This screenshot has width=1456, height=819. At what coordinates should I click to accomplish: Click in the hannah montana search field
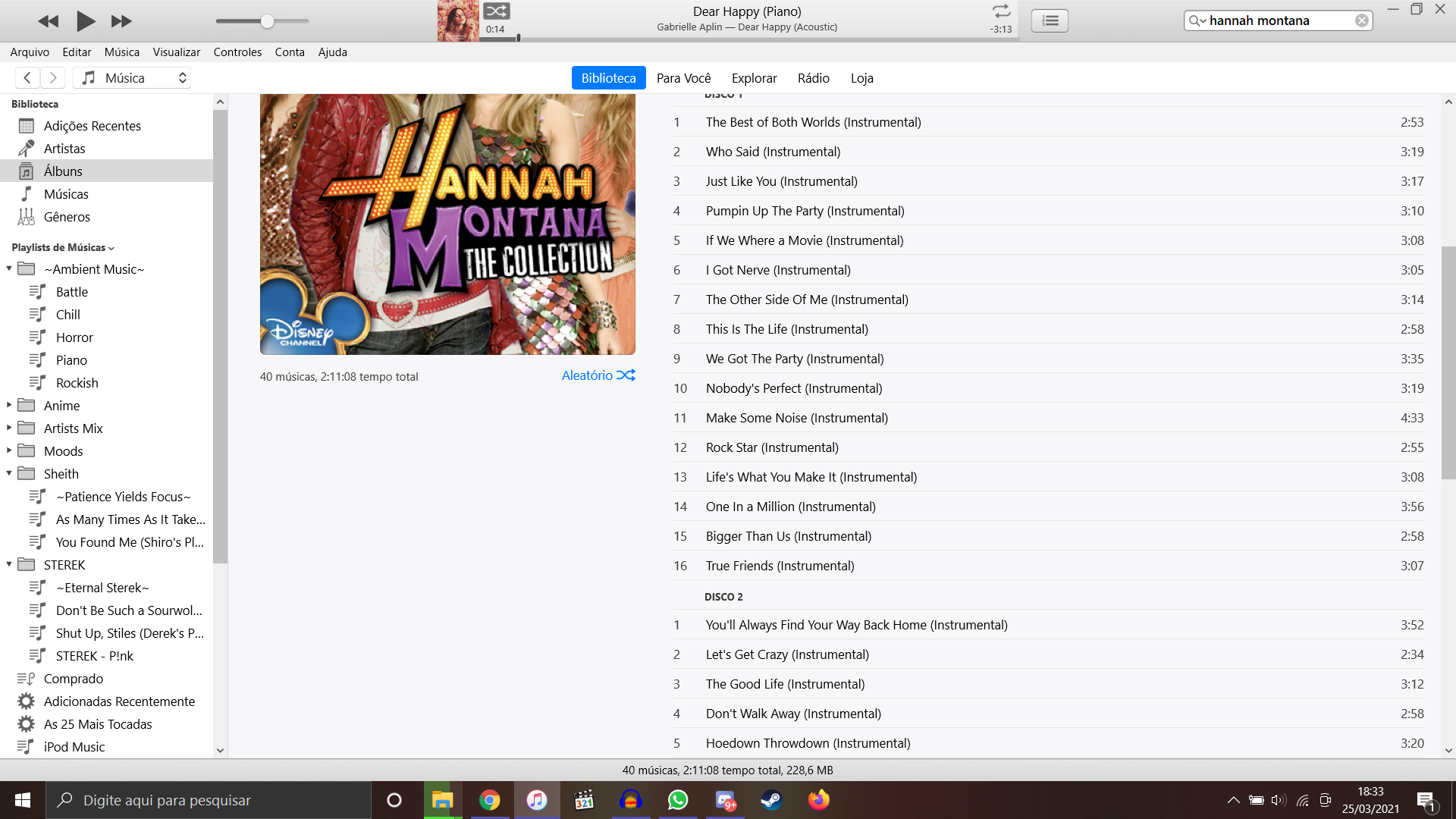pyautogui.click(x=1279, y=20)
